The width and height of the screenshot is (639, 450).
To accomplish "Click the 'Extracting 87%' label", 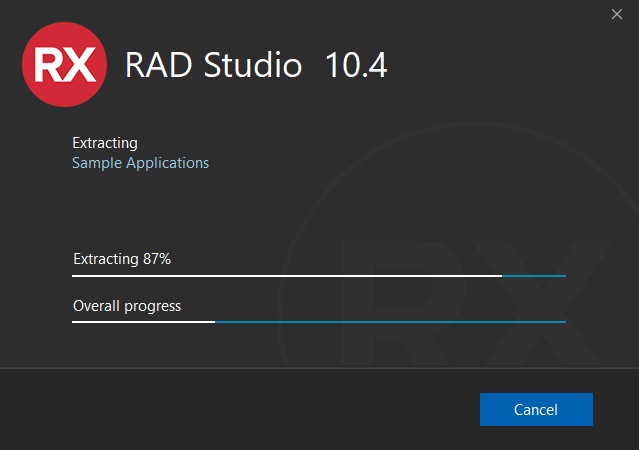I will [x=122, y=259].
